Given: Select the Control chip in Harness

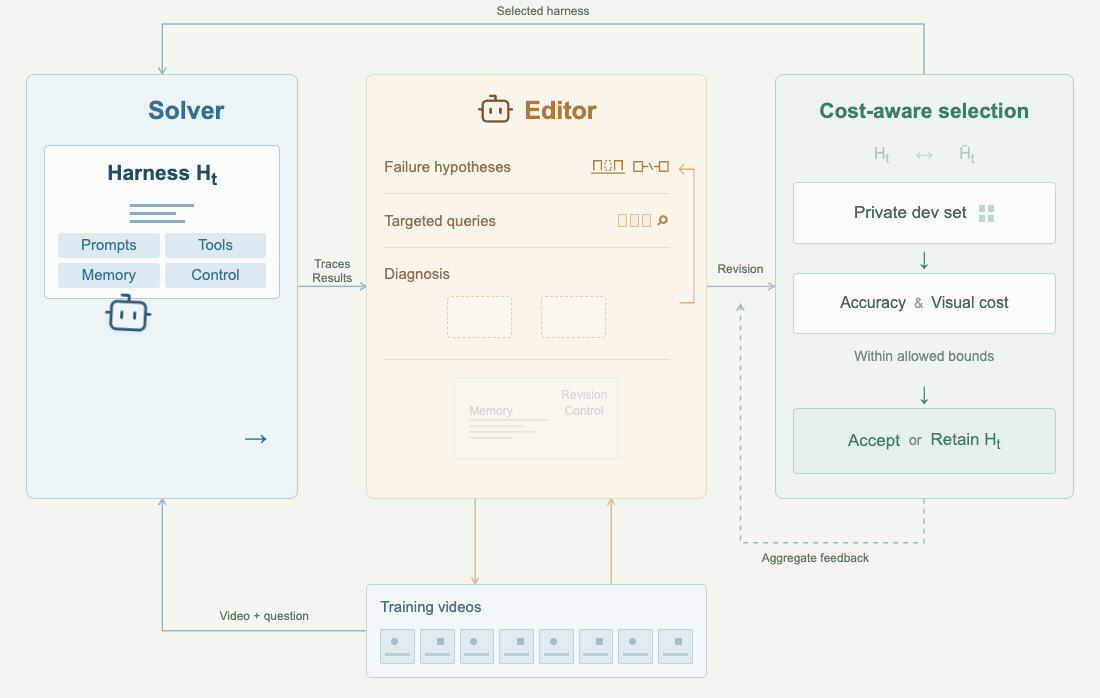Looking at the screenshot, I should click(215, 275).
